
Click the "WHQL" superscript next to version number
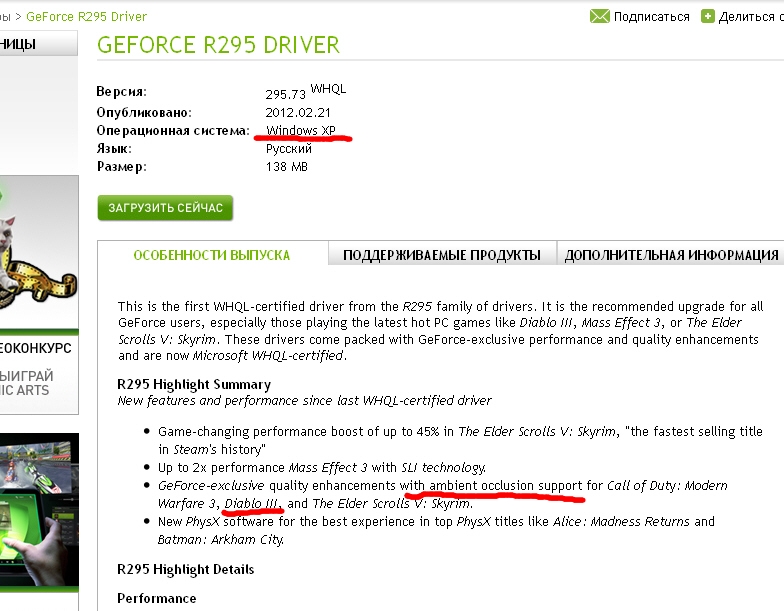(x=328, y=89)
